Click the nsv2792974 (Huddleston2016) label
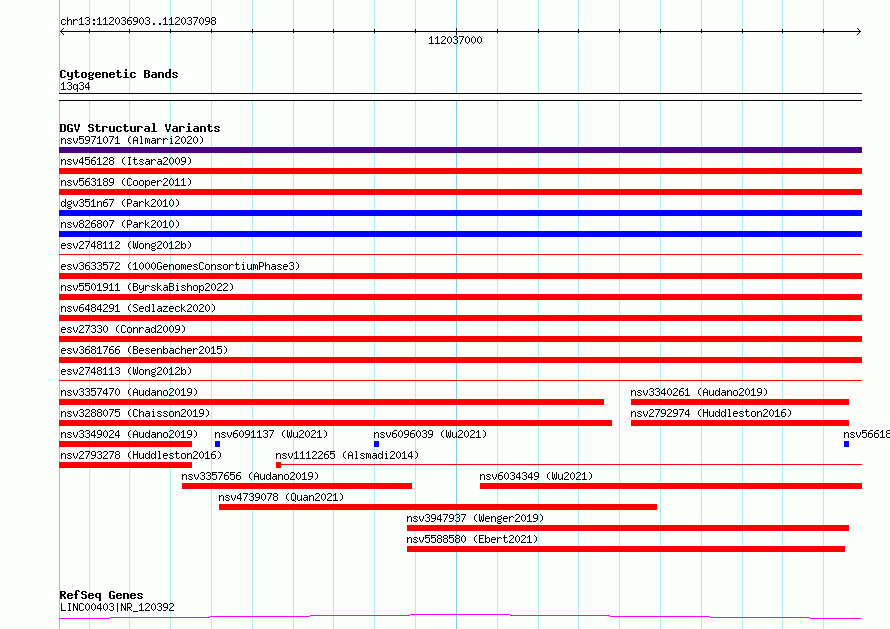The image size is (890, 629). [x=711, y=413]
